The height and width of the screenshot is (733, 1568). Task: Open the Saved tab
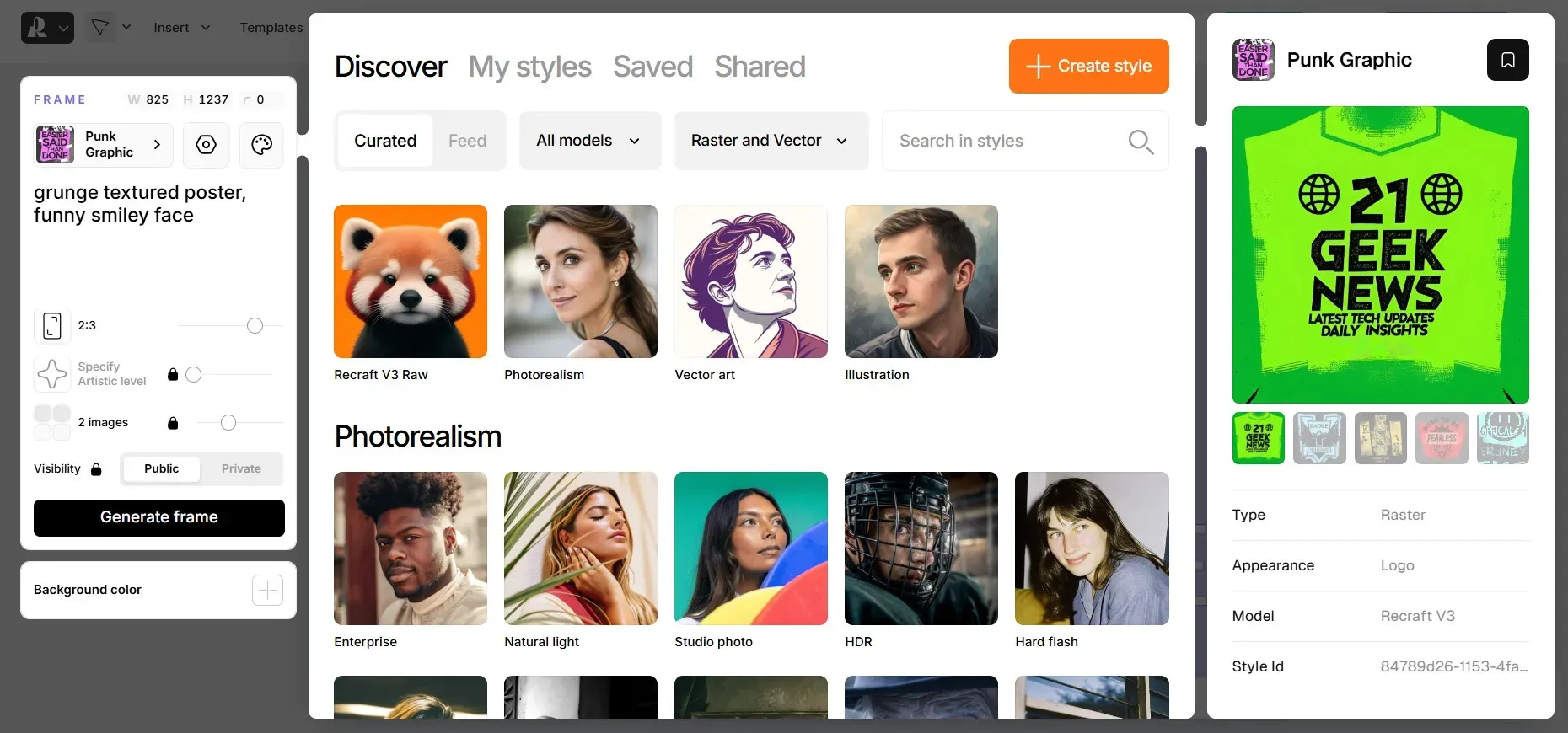pyautogui.click(x=652, y=67)
